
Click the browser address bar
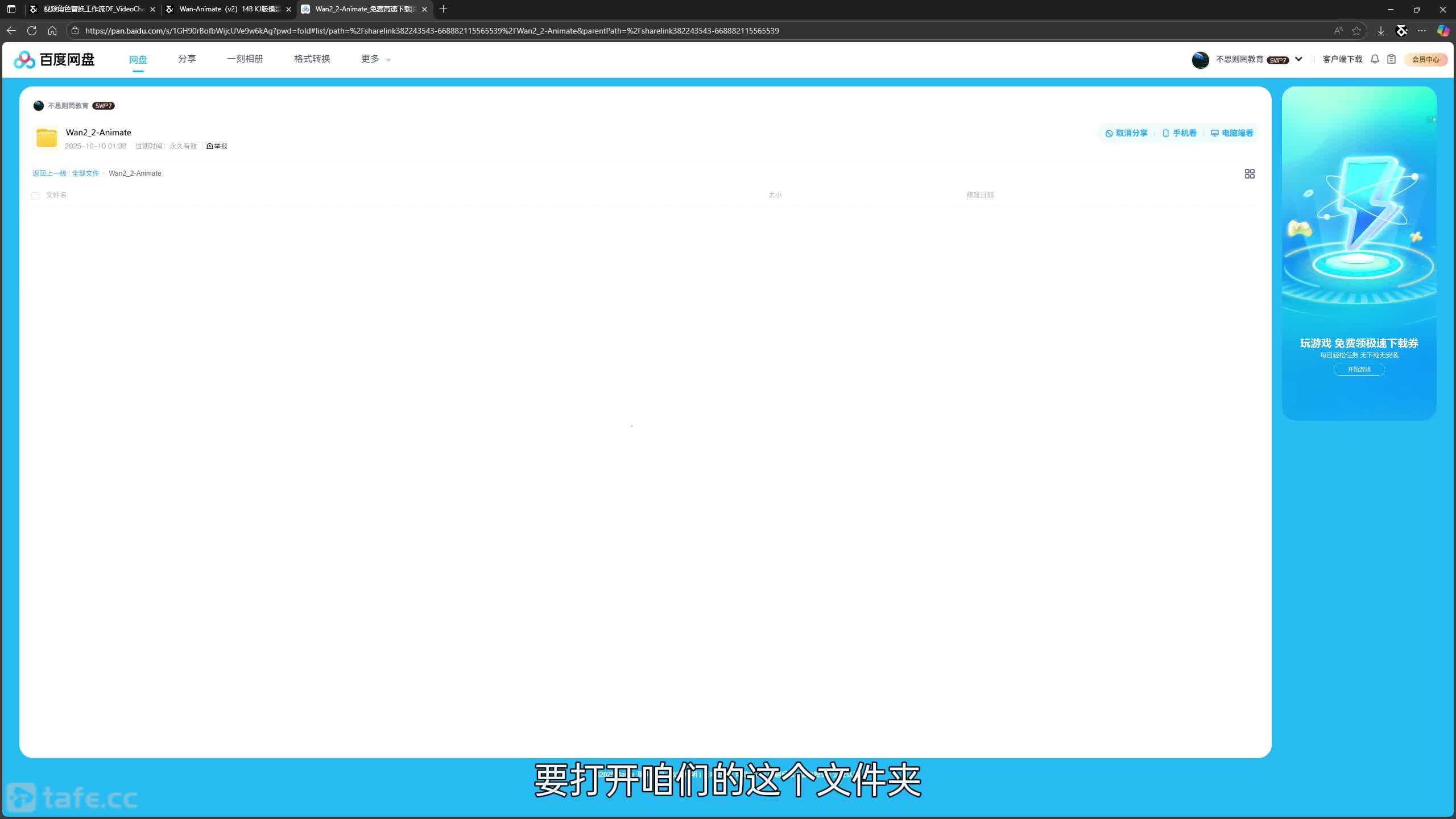tap(432, 31)
